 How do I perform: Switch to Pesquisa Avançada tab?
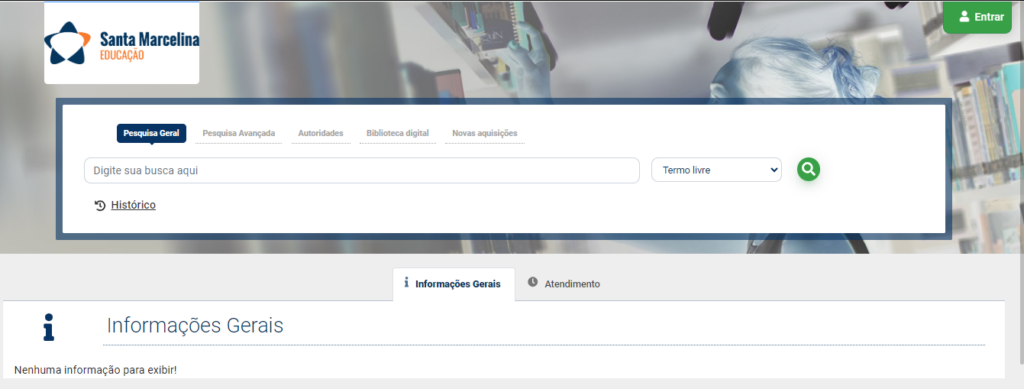pyautogui.click(x=238, y=133)
